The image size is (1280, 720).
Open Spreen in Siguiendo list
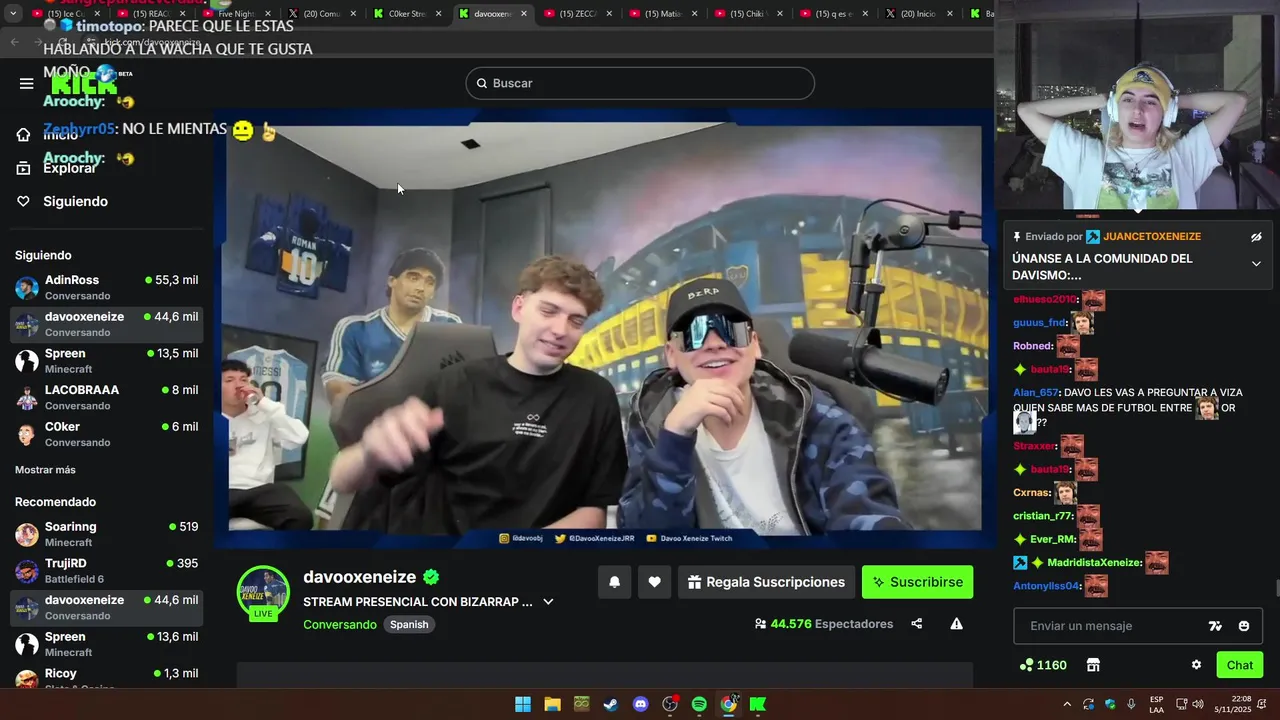106,360
